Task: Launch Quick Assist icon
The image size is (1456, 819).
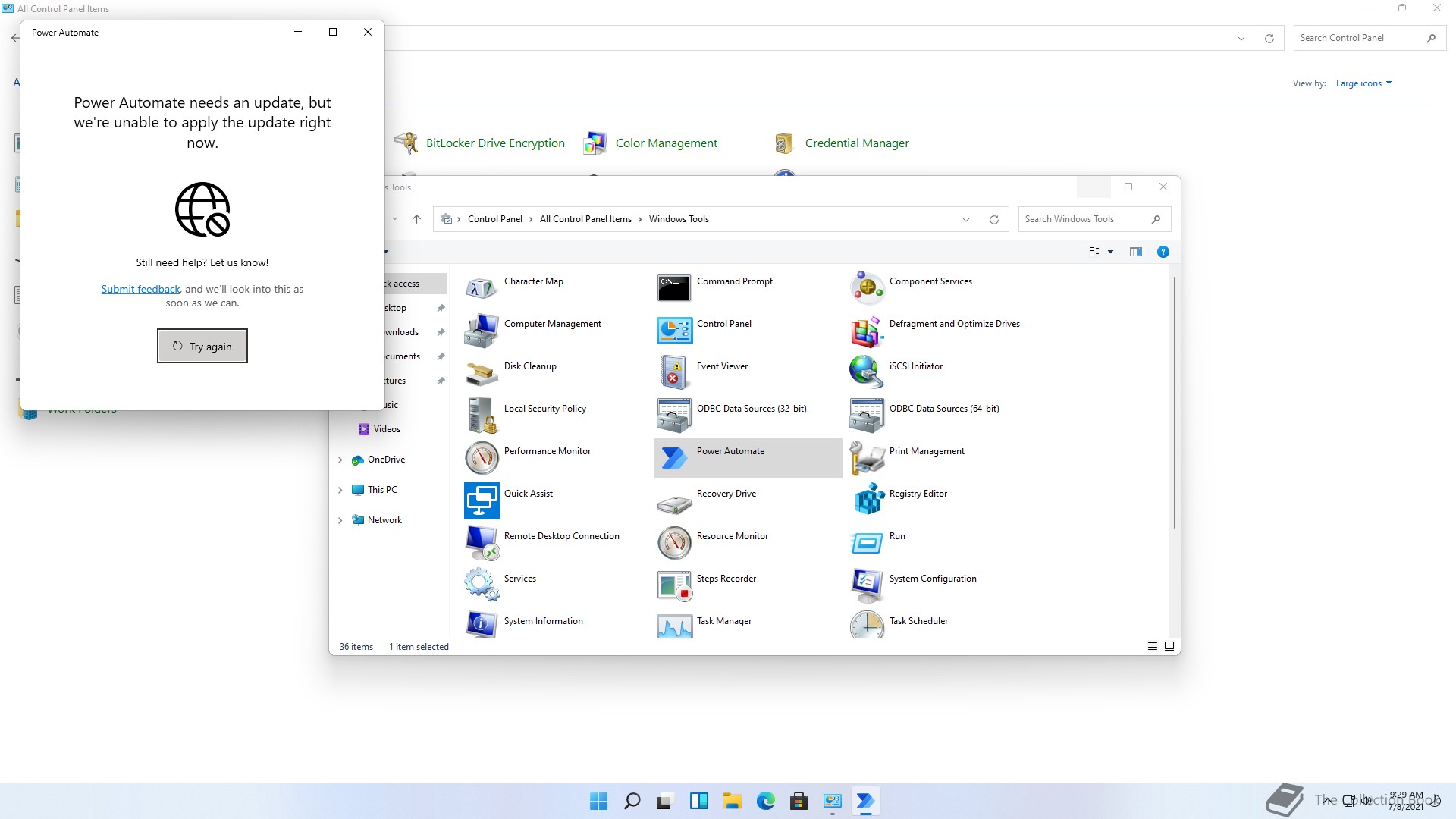Action: tap(482, 500)
